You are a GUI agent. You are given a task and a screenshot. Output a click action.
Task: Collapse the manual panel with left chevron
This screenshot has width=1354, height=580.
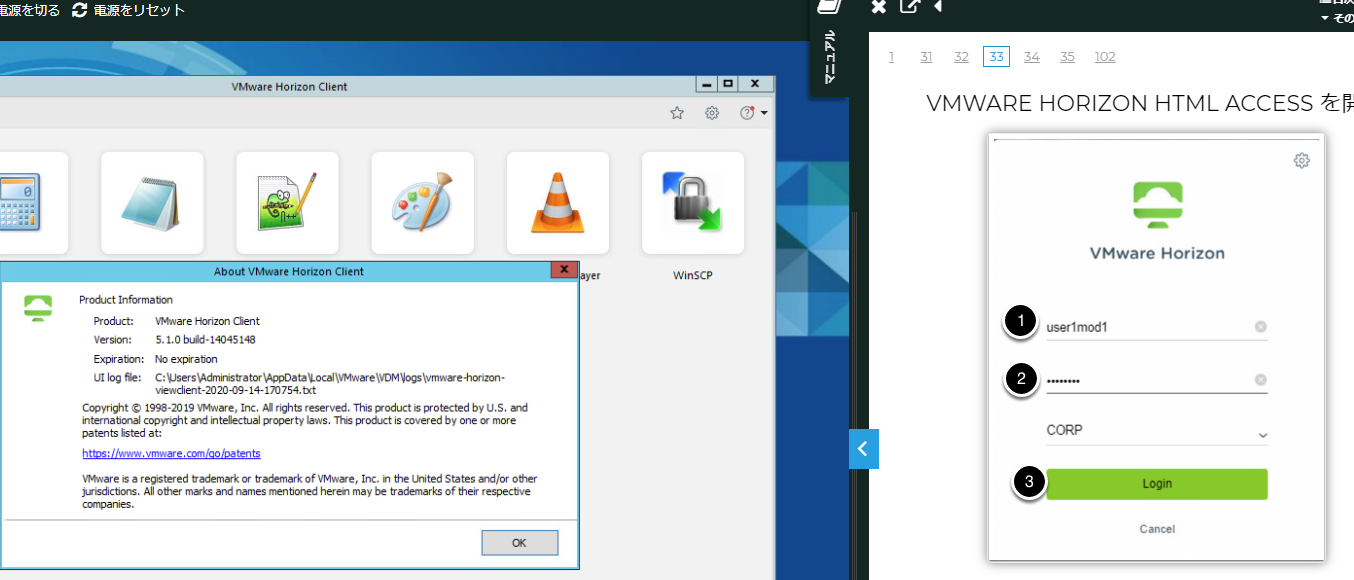(x=863, y=449)
